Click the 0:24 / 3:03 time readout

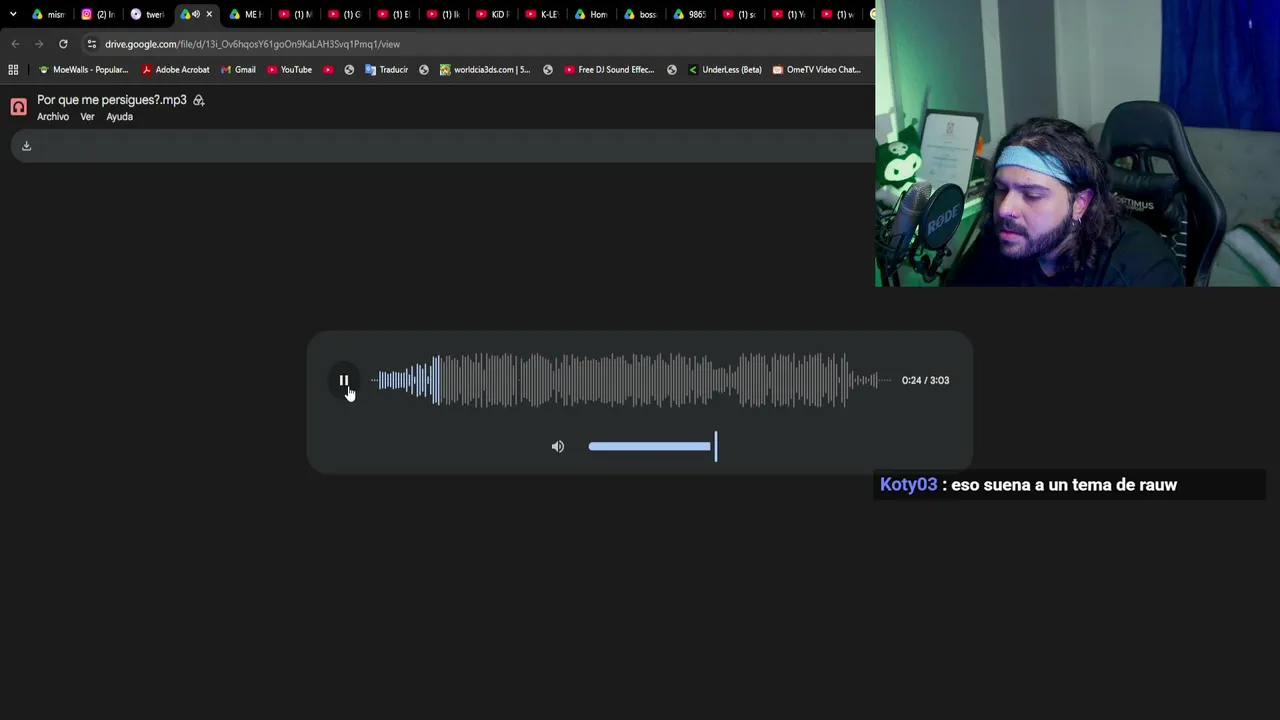(x=925, y=380)
